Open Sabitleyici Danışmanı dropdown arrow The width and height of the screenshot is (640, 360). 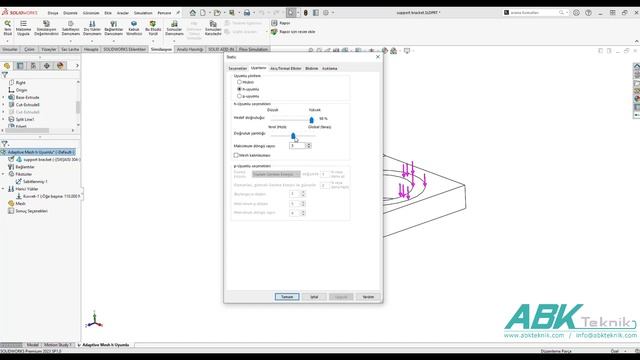point(71,41)
